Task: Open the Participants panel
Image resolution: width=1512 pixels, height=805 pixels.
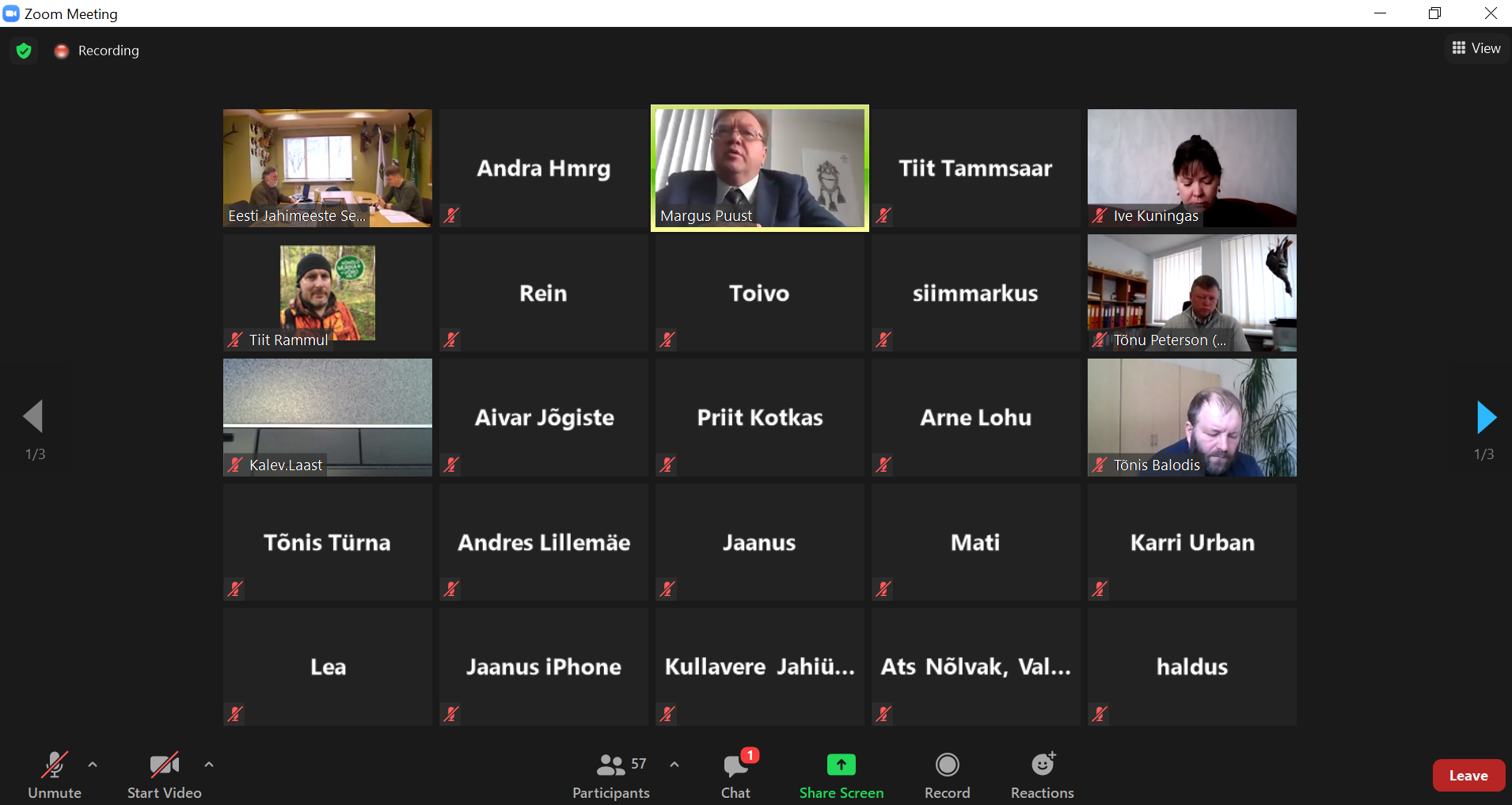Action: 610,774
